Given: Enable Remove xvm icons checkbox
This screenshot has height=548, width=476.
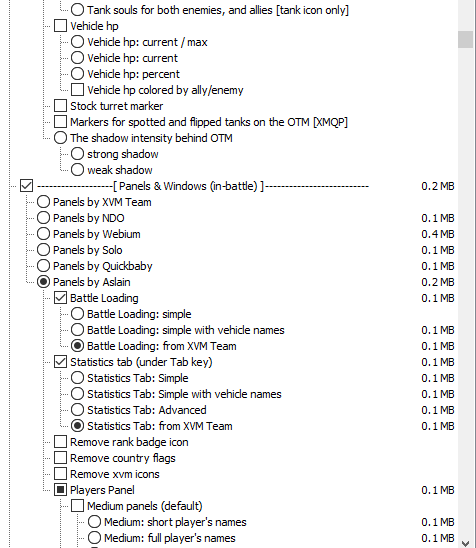Looking at the screenshot, I should [x=60, y=474].
